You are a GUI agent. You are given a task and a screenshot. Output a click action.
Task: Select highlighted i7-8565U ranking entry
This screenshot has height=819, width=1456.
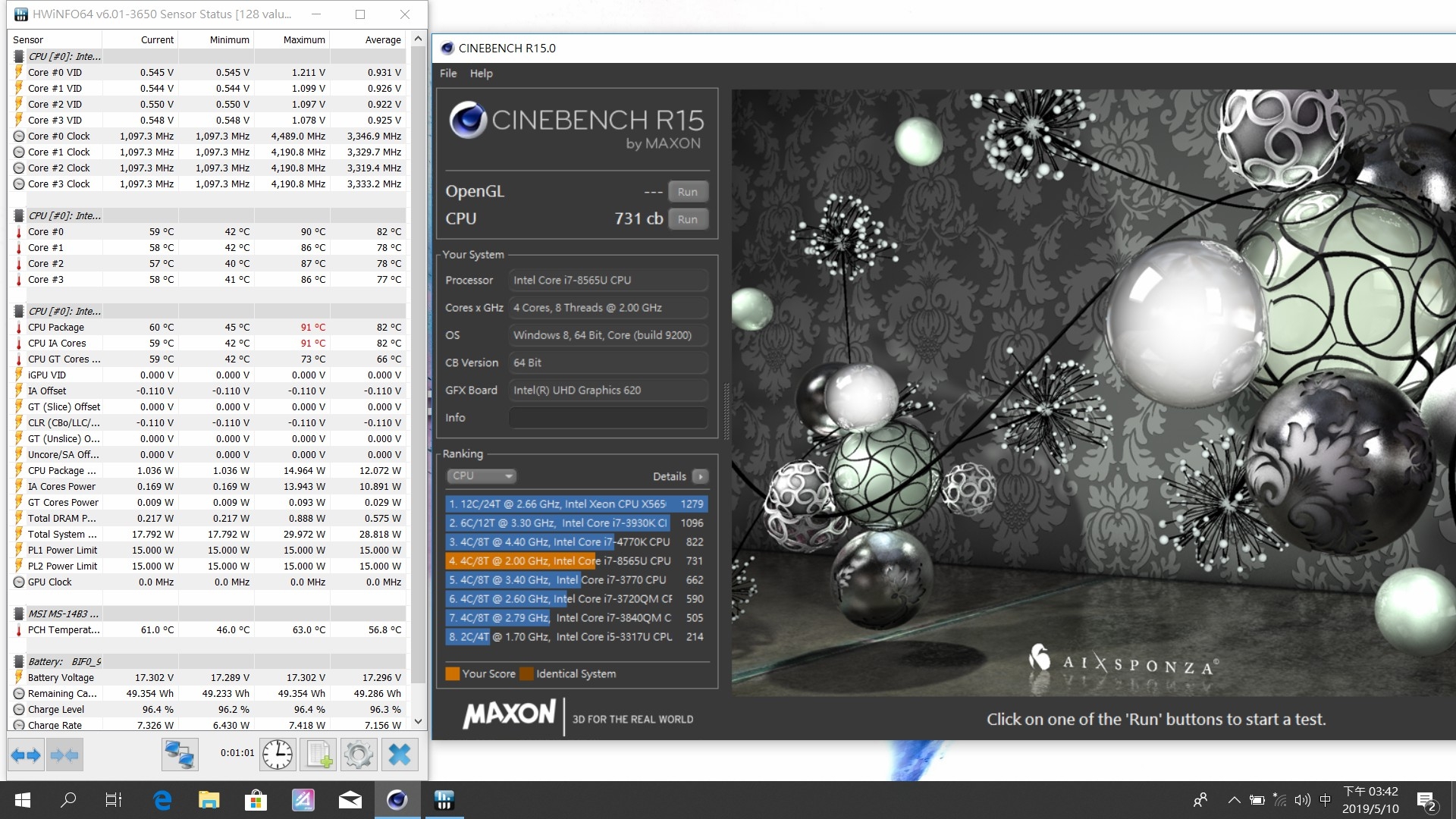coord(576,560)
